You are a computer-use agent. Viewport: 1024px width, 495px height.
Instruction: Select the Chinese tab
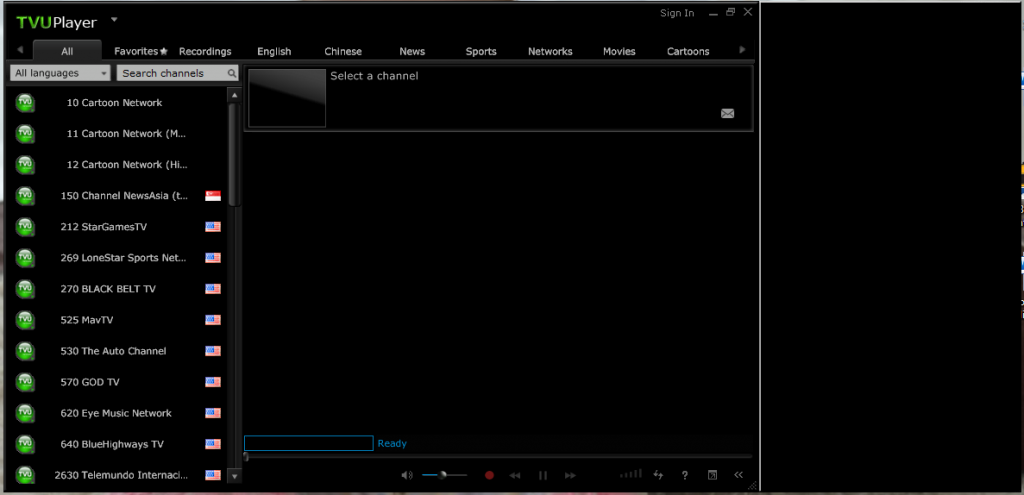click(x=343, y=51)
